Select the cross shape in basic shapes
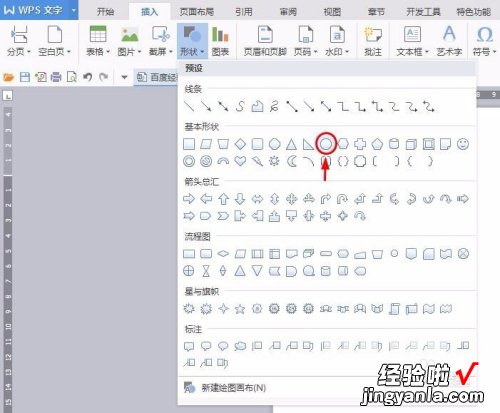 360,144
